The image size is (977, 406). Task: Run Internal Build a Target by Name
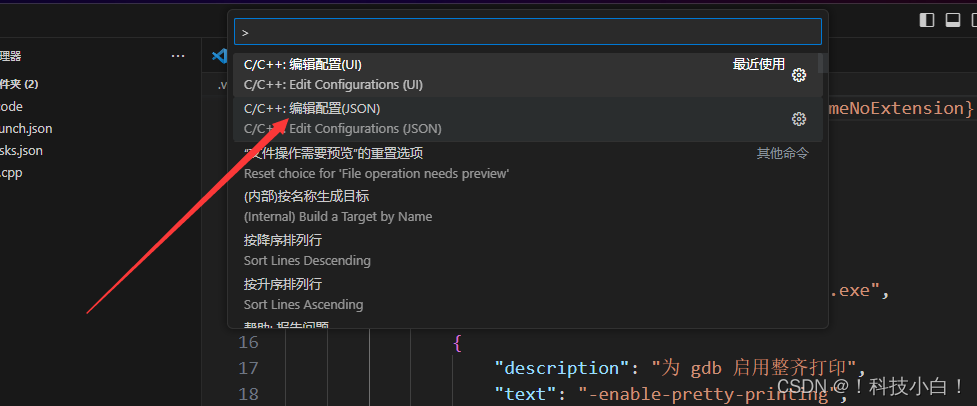pos(528,207)
